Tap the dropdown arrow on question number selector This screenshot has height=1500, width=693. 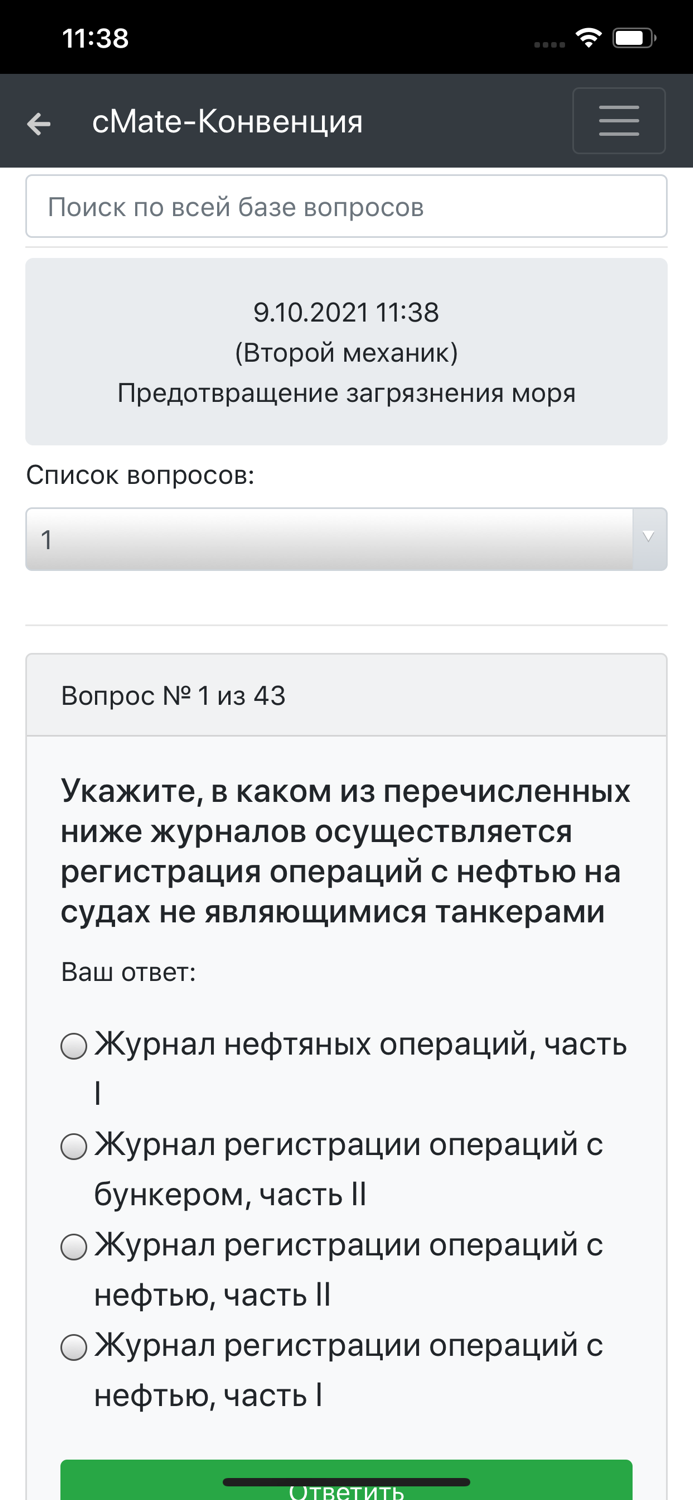[x=650, y=539]
